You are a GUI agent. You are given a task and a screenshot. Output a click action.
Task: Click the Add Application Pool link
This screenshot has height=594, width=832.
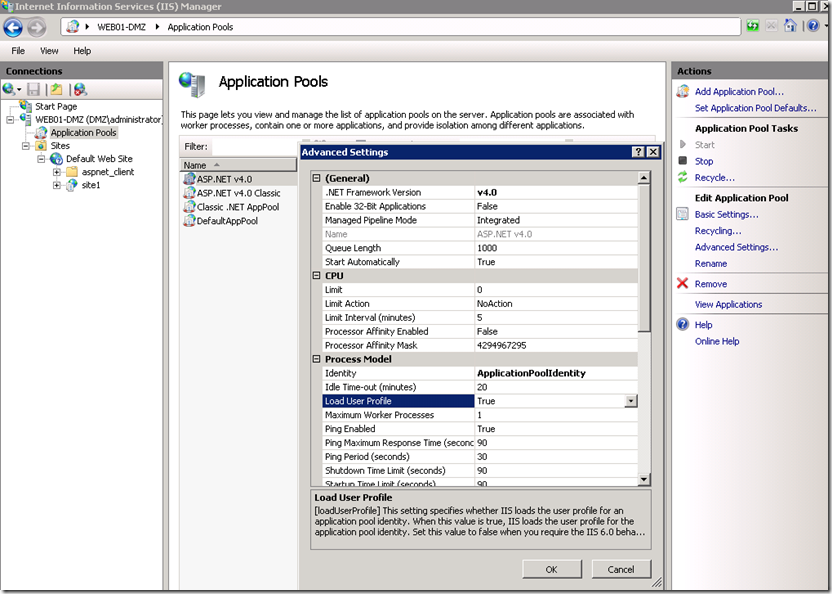[739, 91]
